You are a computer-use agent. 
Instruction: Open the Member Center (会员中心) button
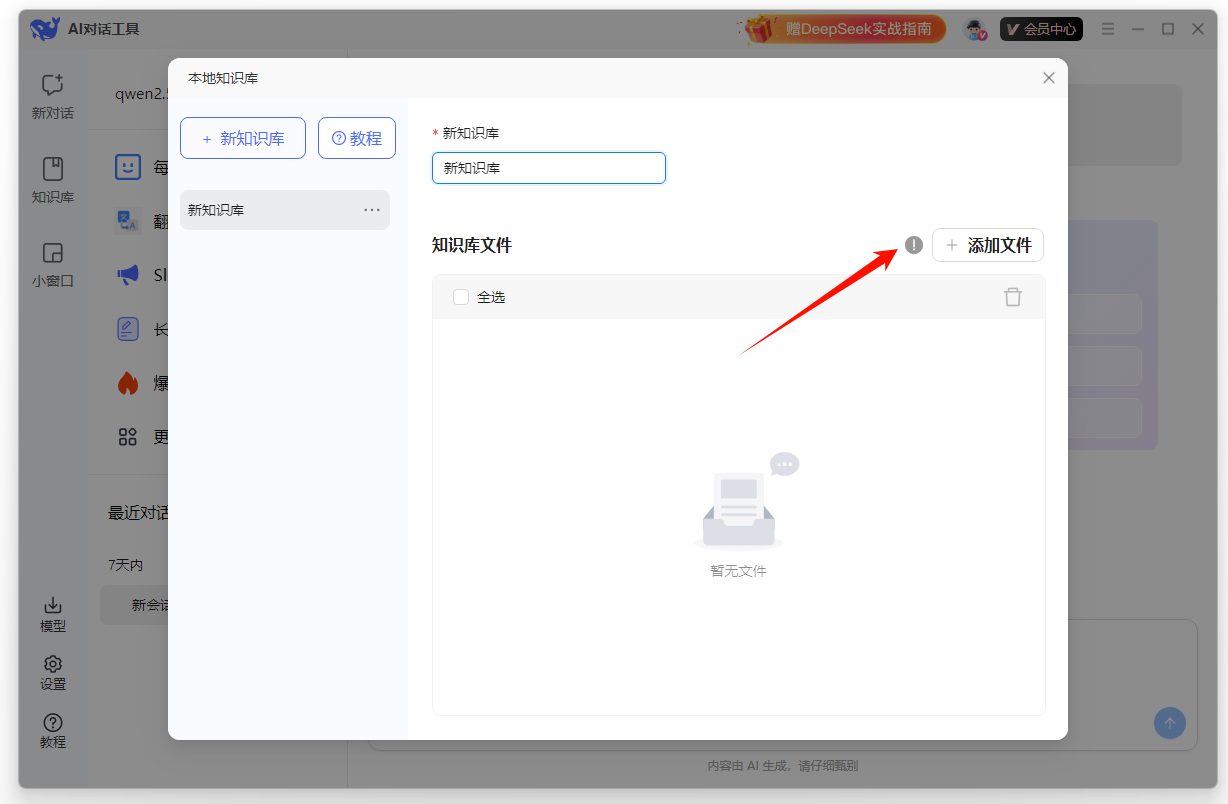(x=1041, y=29)
